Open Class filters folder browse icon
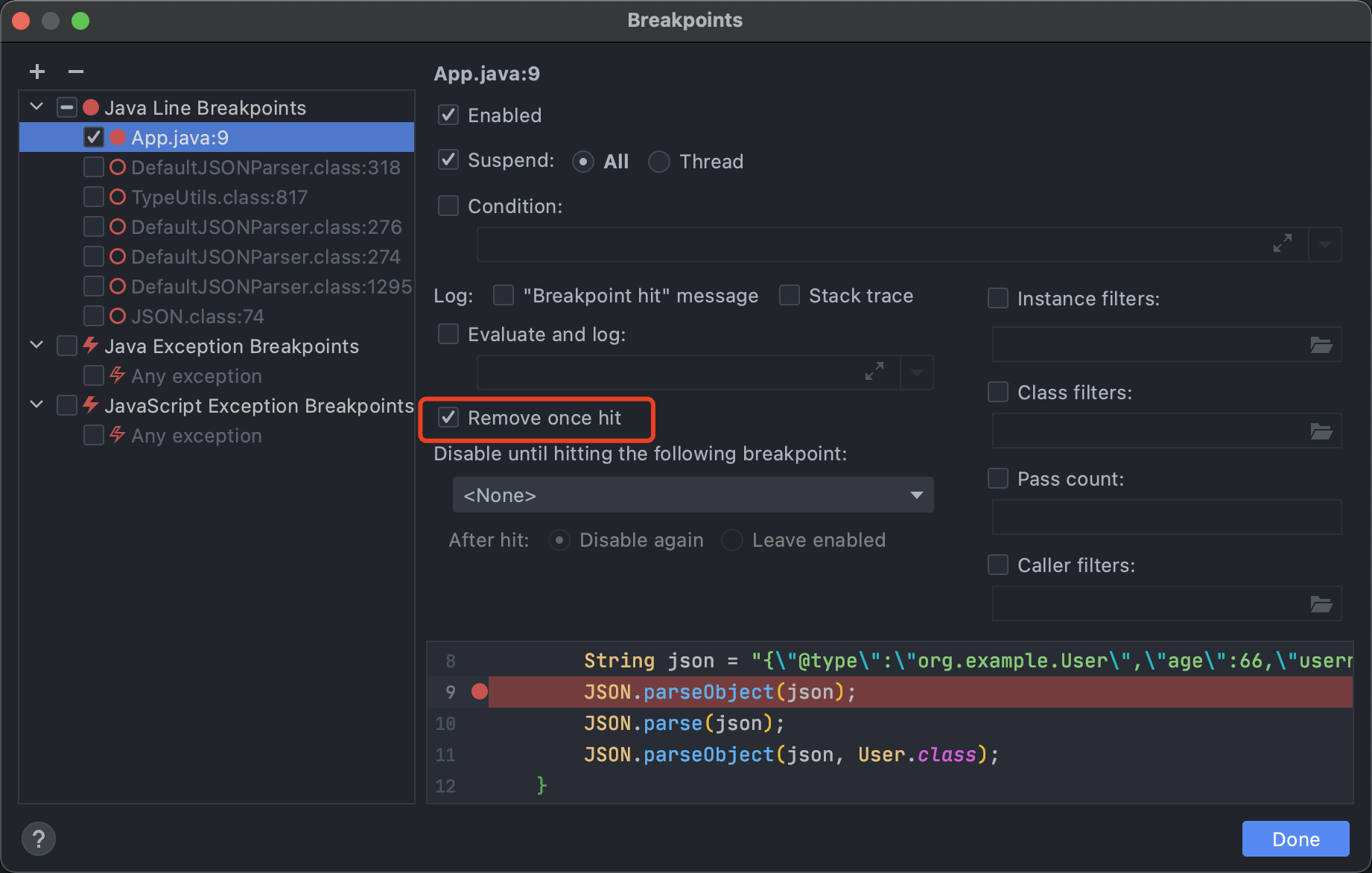This screenshot has height=873, width=1372. [1321, 431]
